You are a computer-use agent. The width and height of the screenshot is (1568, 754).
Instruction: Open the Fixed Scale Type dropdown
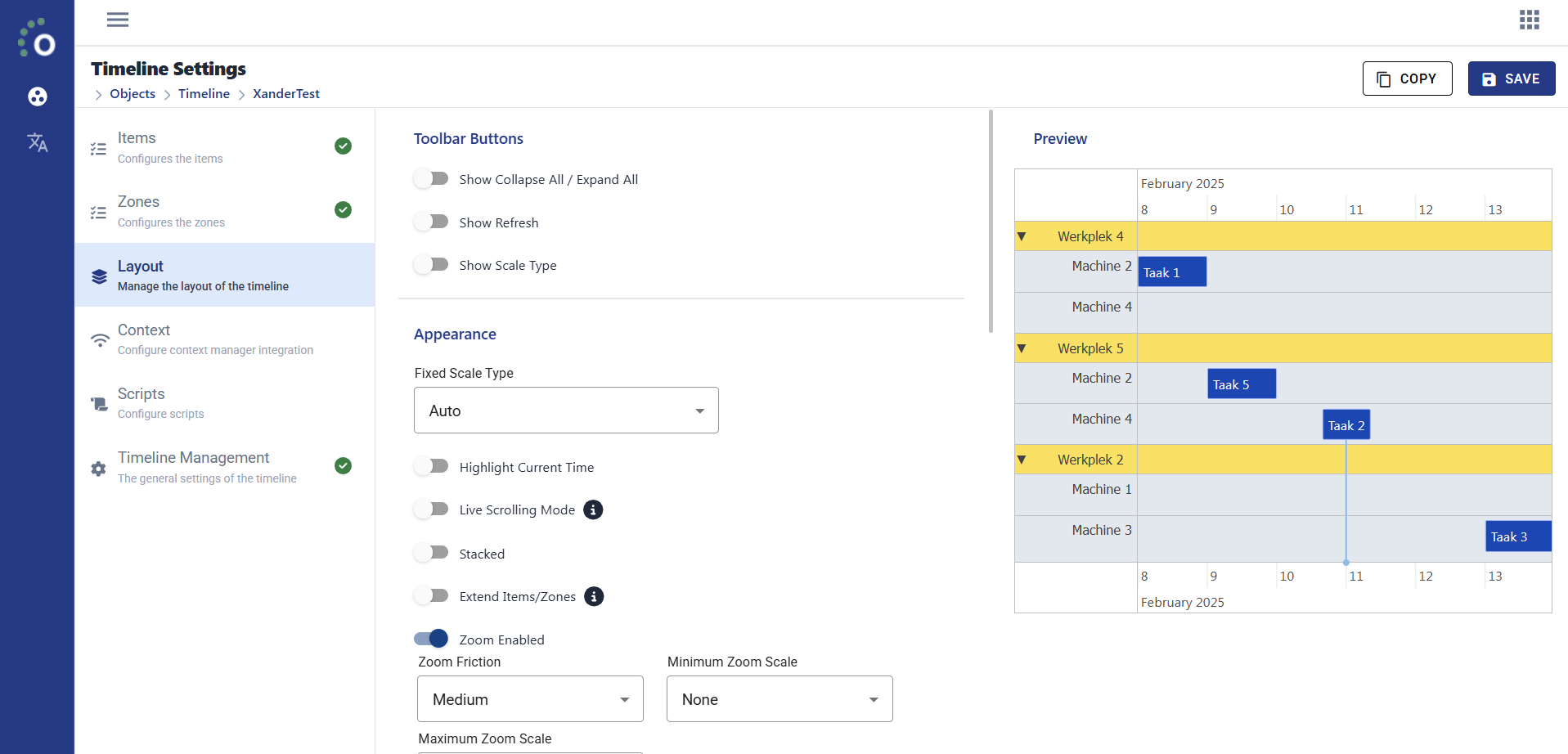566,411
